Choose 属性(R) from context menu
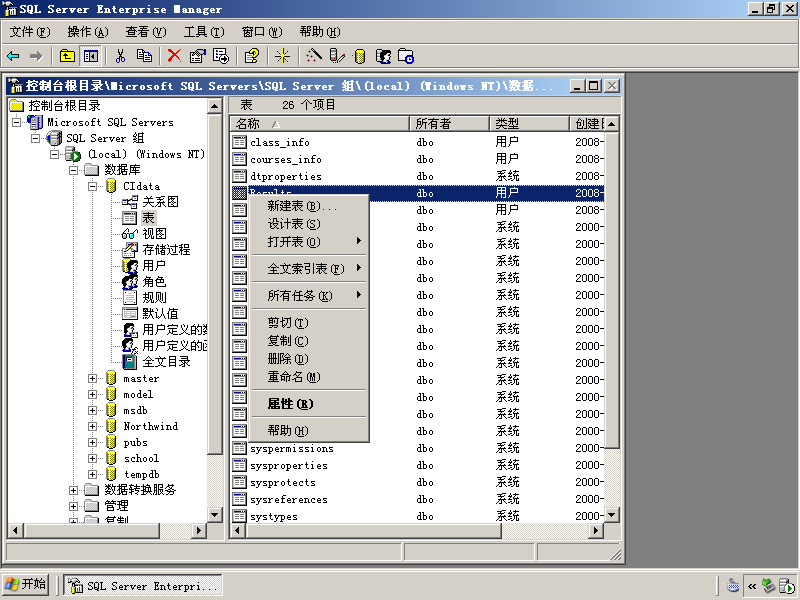Screen dimensions: 800x600 [309, 404]
